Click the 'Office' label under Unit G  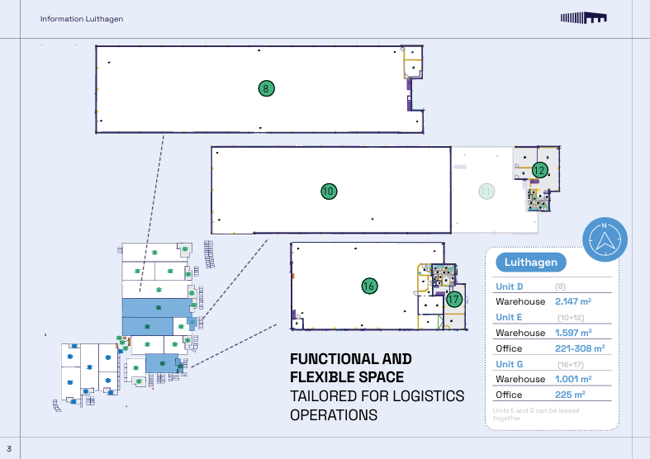(x=509, y=395)
